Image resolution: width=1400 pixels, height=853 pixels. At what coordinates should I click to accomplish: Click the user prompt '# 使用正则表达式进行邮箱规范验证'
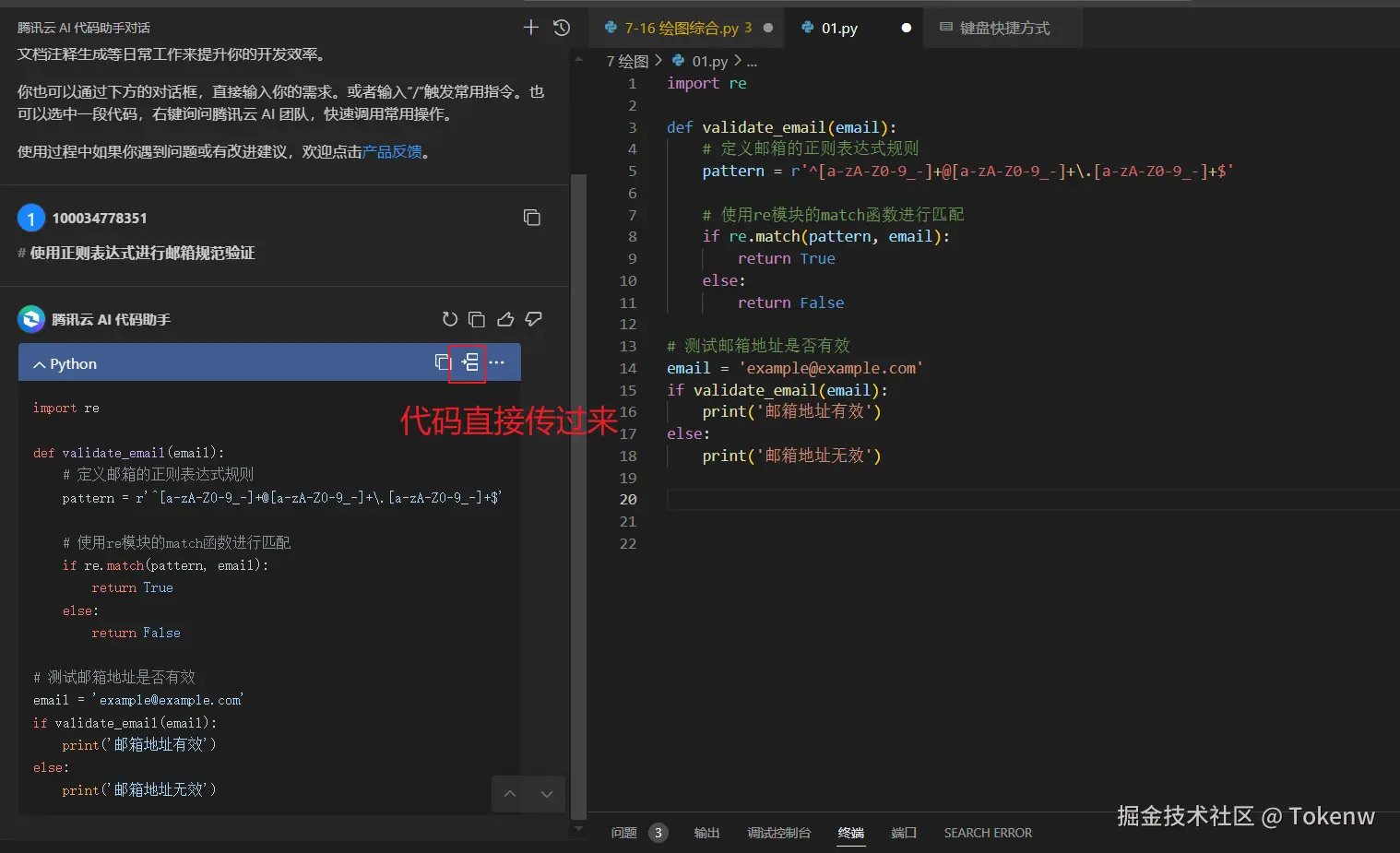pyautogui.click(x=136, y=253)
